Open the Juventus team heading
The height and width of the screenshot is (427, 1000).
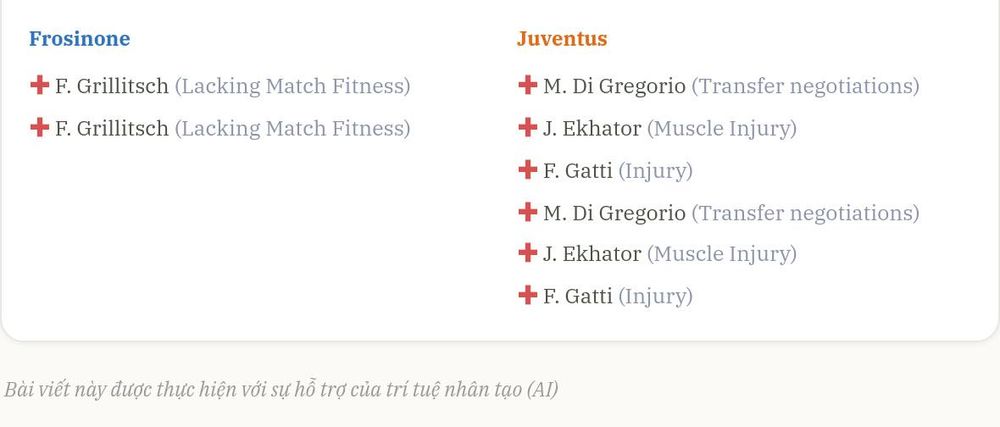click(562, 39)
